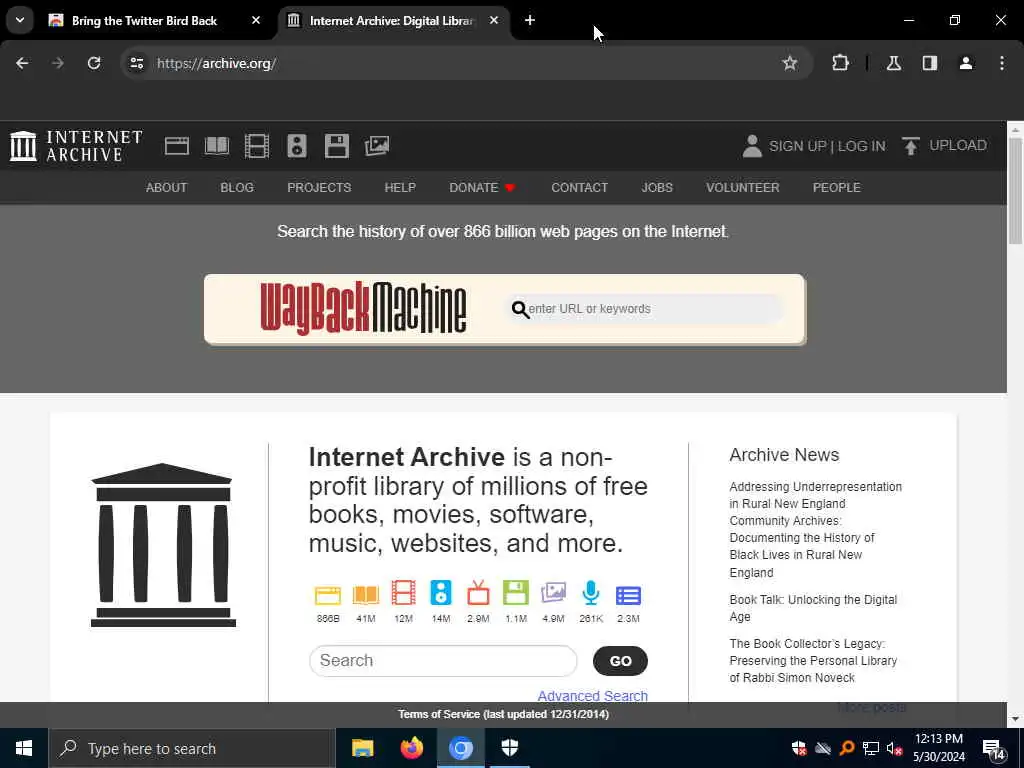The width and height of the screenshot is (1024, 768).
Task: Open the DONATE menu item
Action: [x=482, y=187]
